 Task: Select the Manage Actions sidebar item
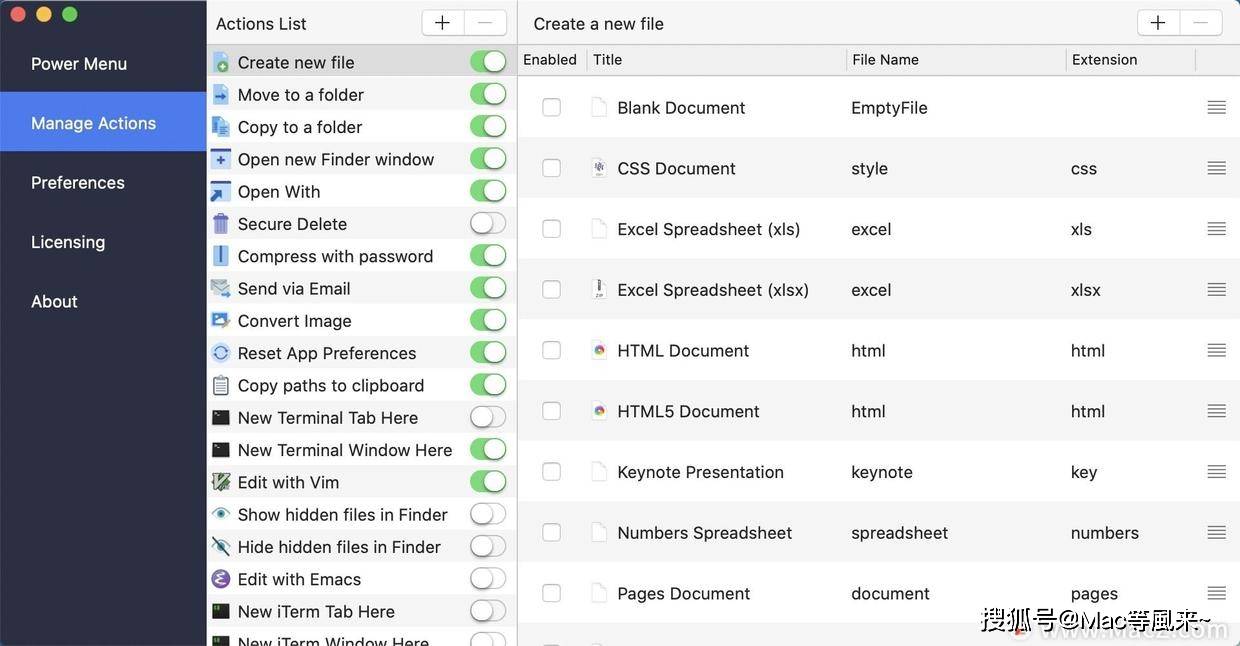(103, 122)
